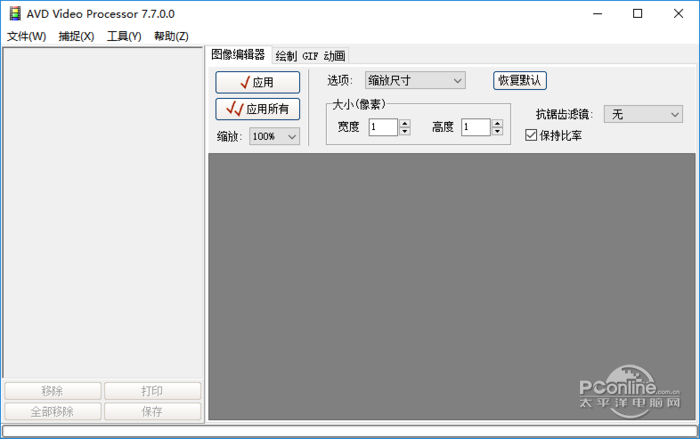The width and height of the screenshot is (700, 439).
Task: Click the 移除 button
Action: [x=53, y=391]
